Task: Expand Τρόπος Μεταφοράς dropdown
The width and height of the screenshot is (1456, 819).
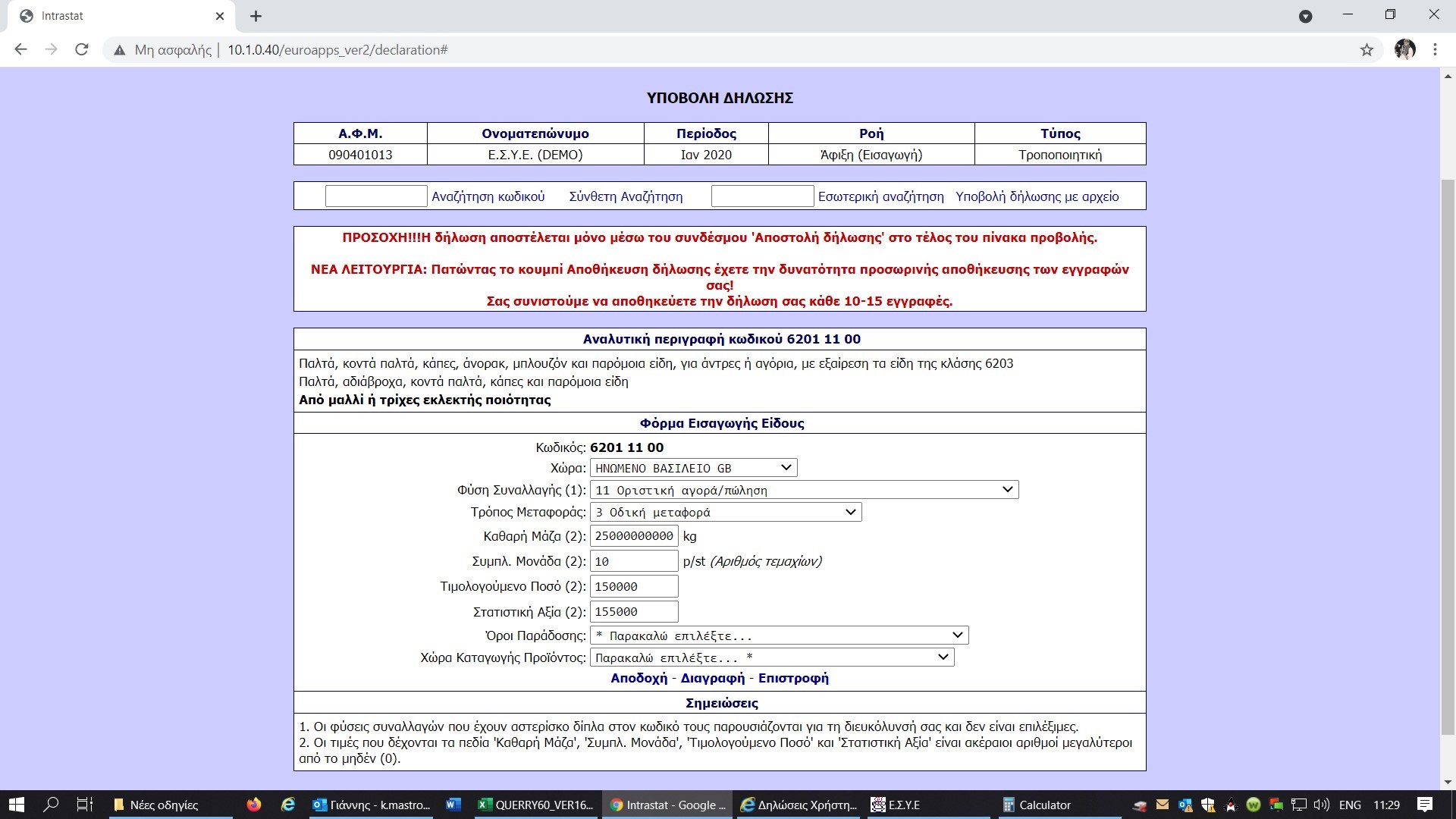Action: tap(725, 512)
